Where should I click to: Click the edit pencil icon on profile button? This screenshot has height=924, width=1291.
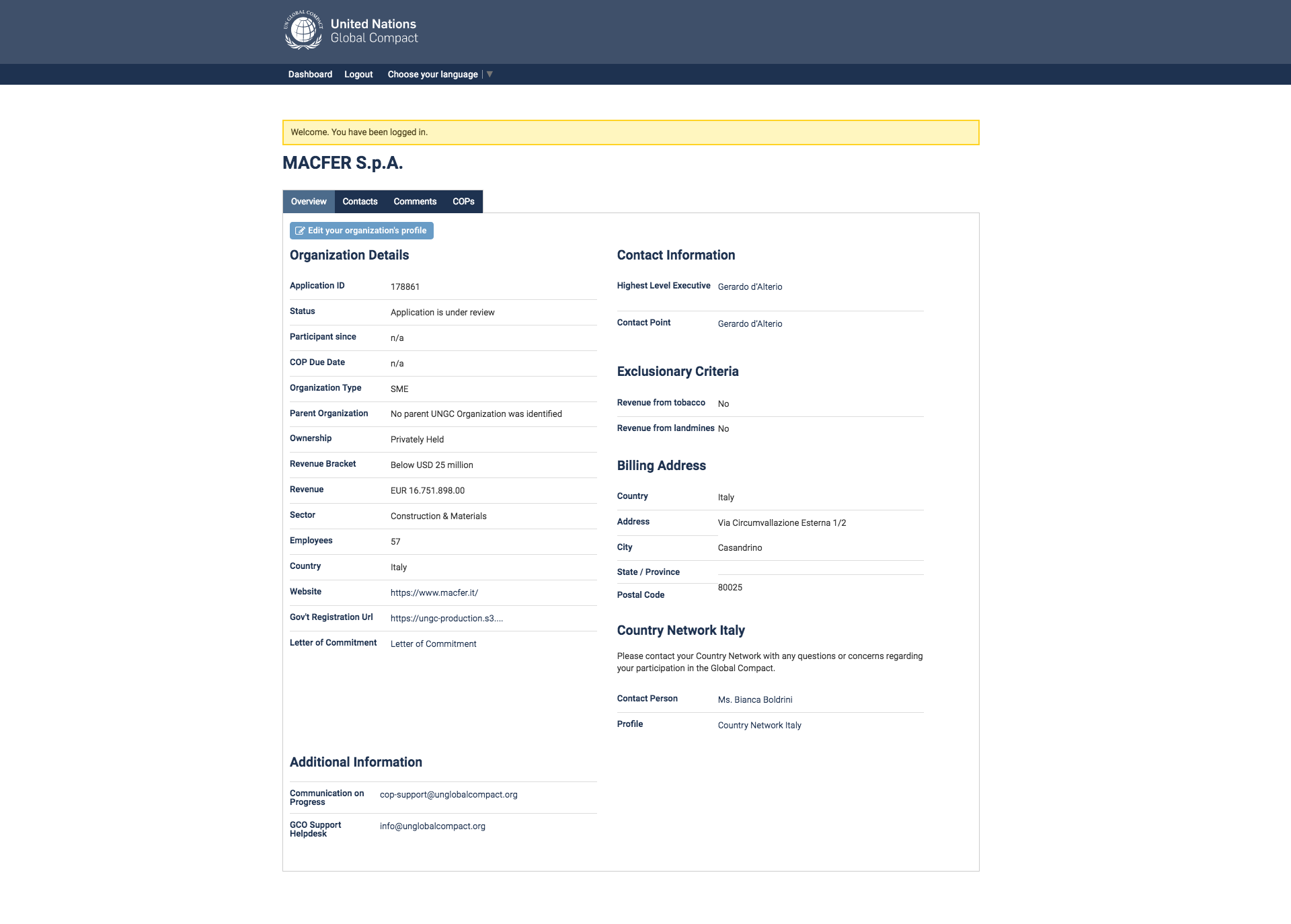click(x=300, y=231)
